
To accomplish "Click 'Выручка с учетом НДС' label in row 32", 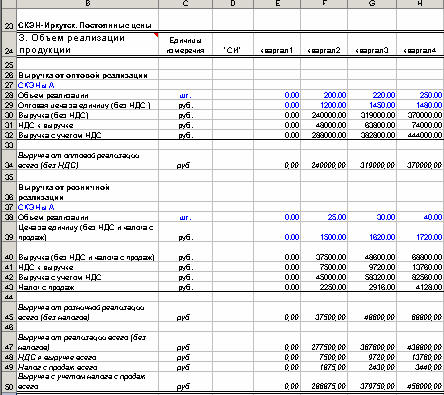I will tap(60, 135).
